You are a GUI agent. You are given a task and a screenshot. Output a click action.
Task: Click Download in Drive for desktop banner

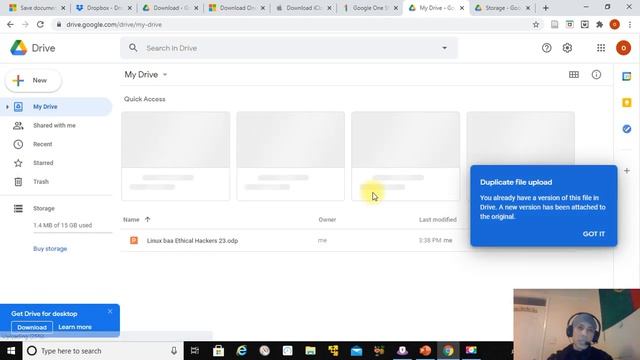32,327
